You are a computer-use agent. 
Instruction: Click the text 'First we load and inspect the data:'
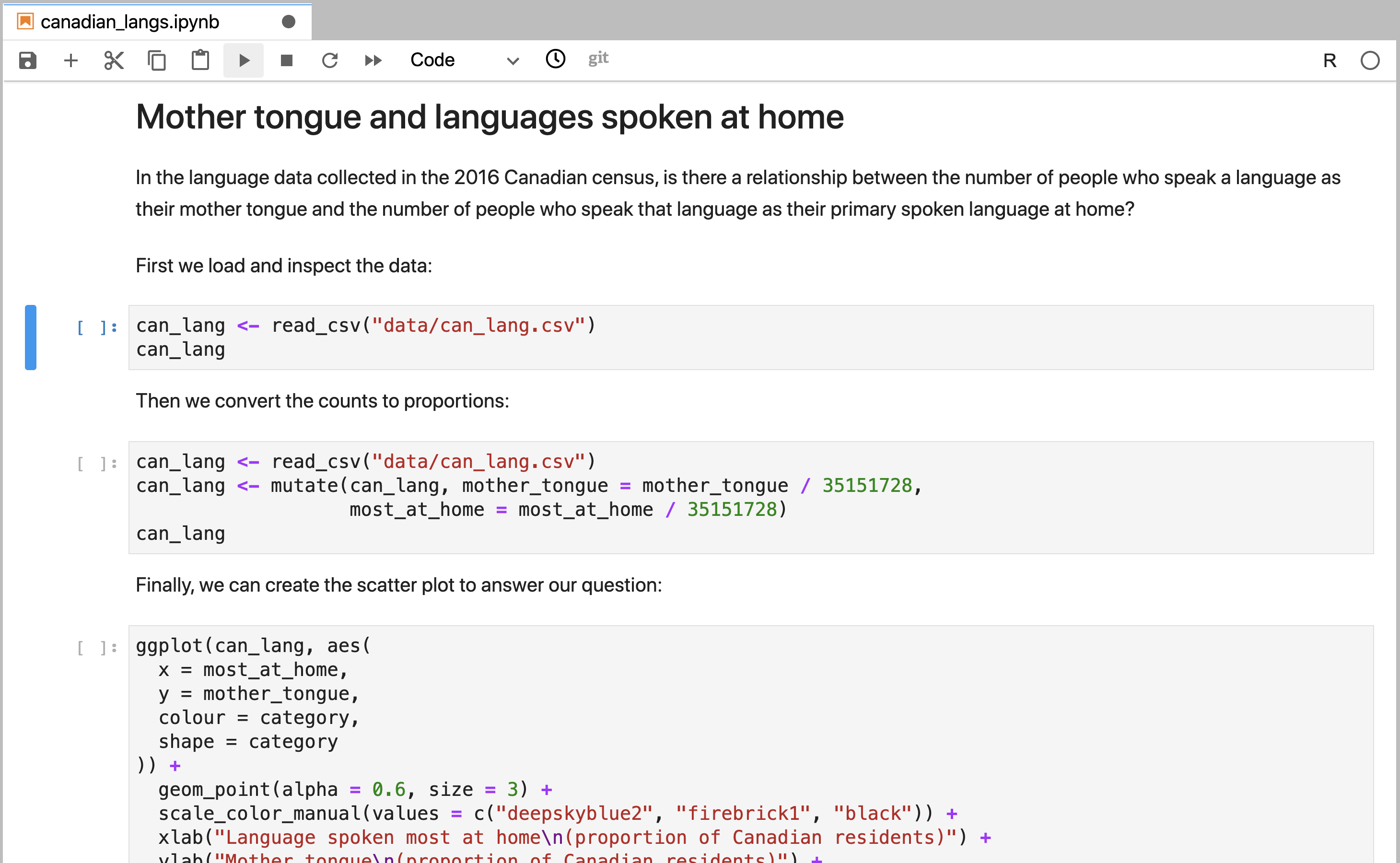tap(284, 266)
